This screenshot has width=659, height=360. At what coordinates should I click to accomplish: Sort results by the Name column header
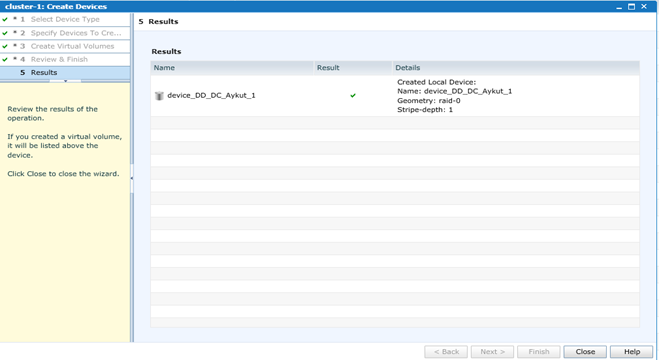232,68
